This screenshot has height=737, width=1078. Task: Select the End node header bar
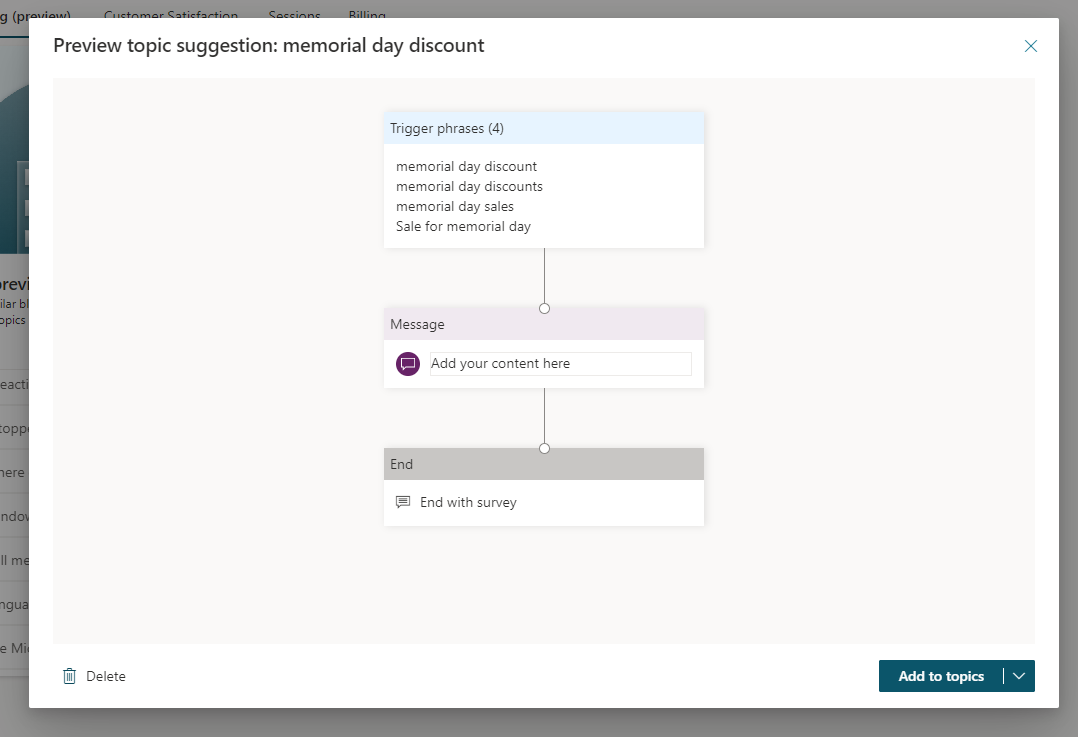tap(544, 464)
